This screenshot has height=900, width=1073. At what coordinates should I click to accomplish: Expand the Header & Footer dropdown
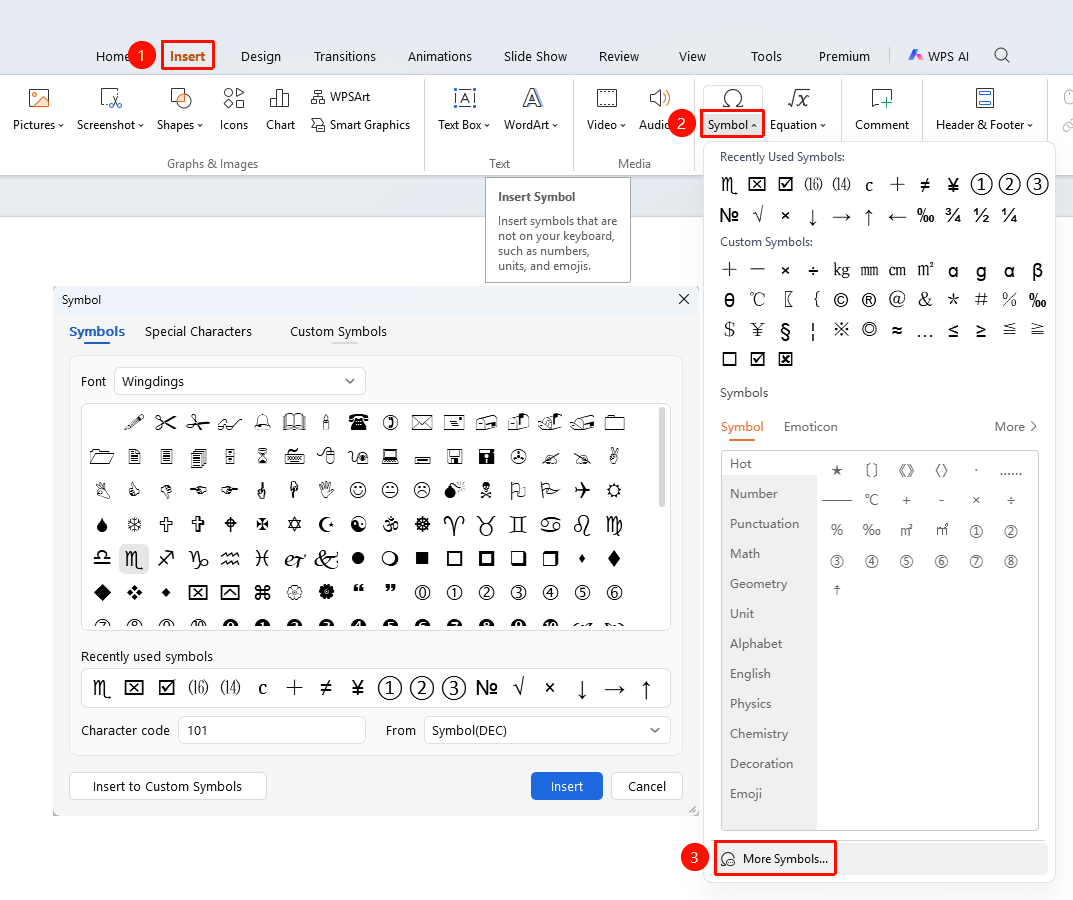tap(985, 125)
